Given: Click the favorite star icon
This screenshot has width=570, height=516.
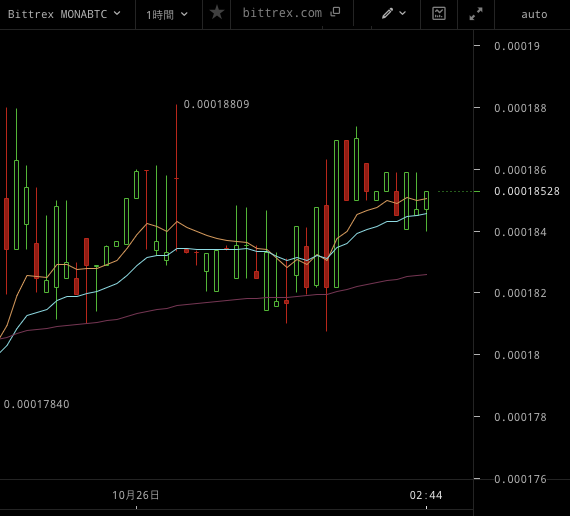Looking at the screenshot, I should 217,13.
